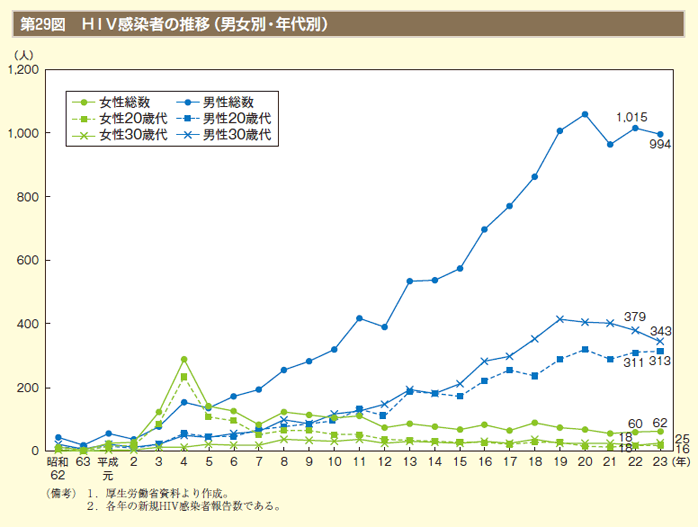698x527 pixels.
Task: Select the 男性20歳代 legend entry
Action: 223,119
